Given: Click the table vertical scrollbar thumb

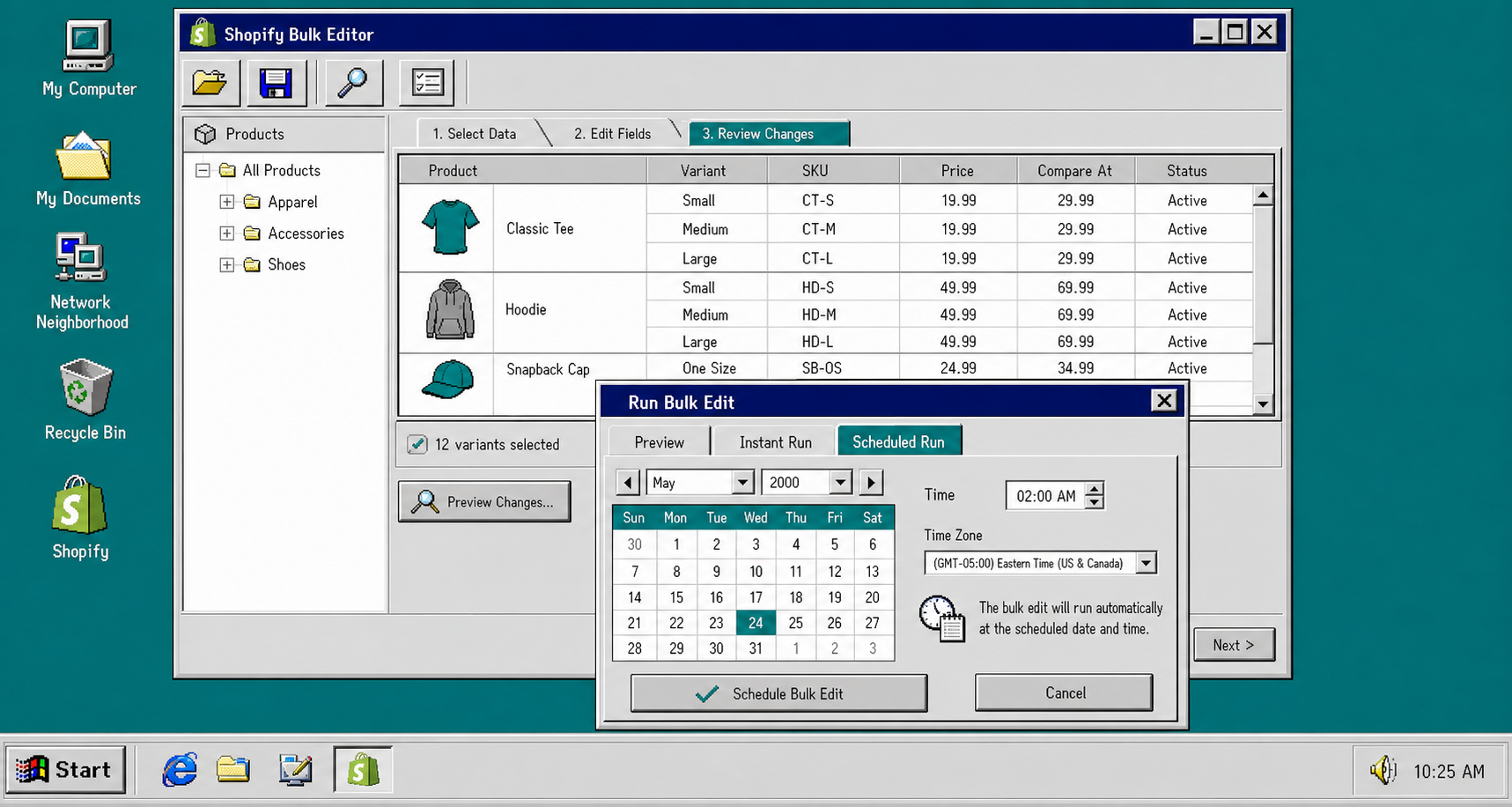Looking at the screenshot, I should pyautogui.click(x=1263, y=275).
